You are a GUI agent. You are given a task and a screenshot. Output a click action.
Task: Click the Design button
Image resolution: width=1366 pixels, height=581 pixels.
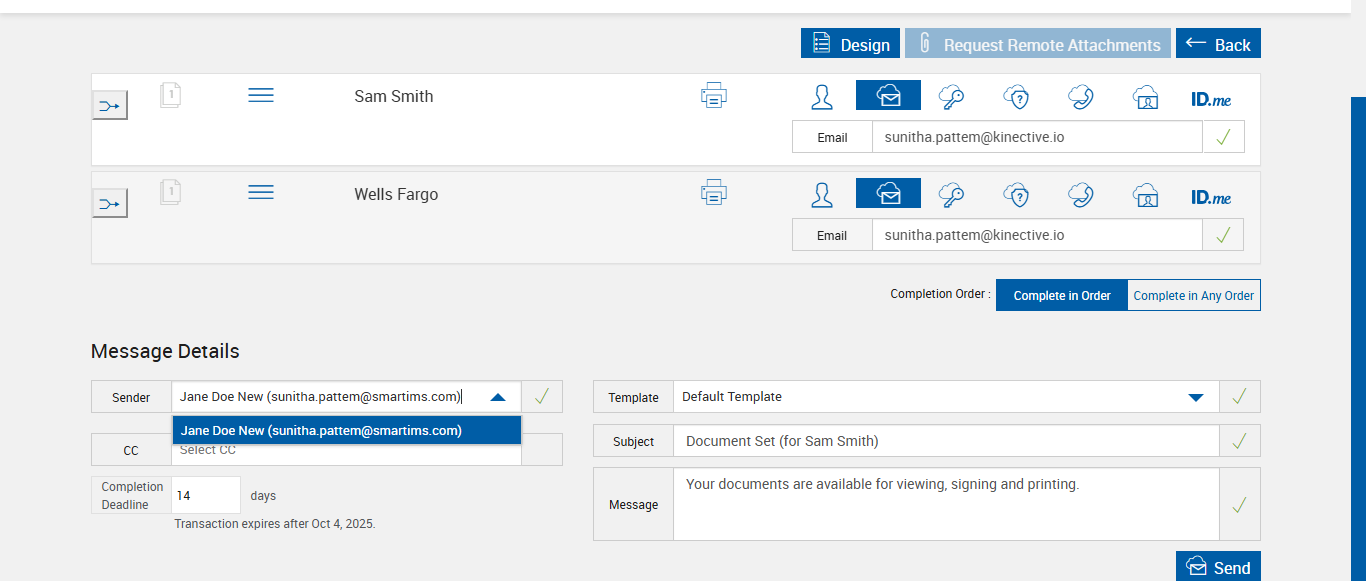coord(850,44)
